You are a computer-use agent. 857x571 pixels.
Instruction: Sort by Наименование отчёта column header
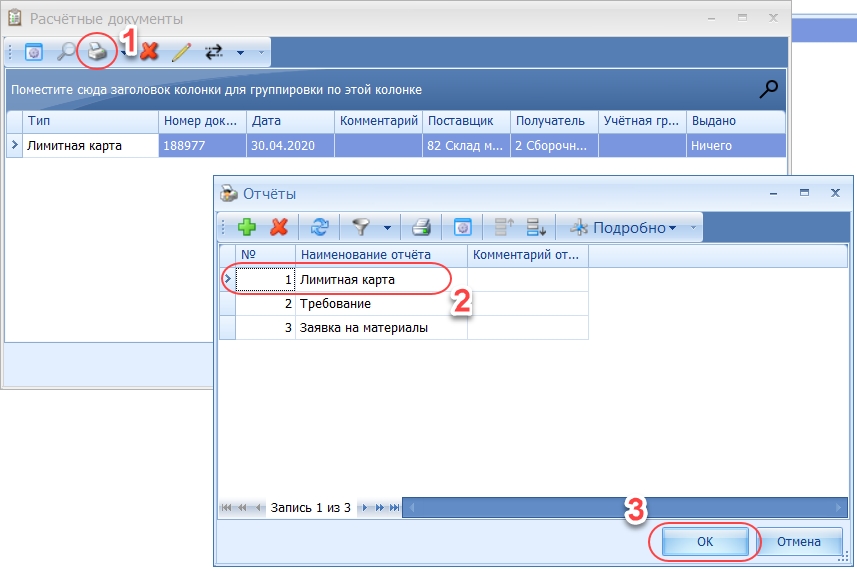380,255
